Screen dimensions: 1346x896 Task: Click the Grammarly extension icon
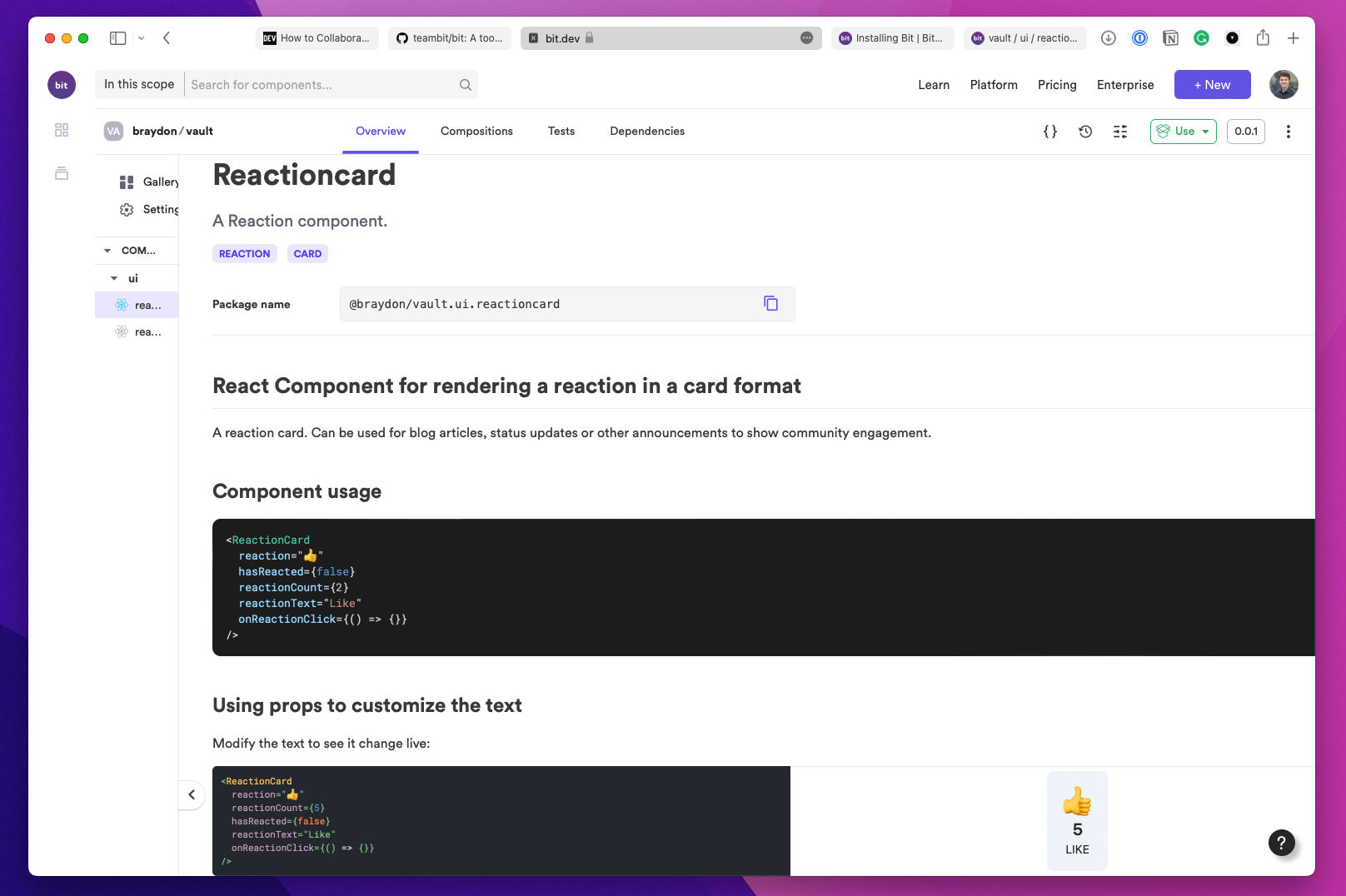click(1201, 38)
